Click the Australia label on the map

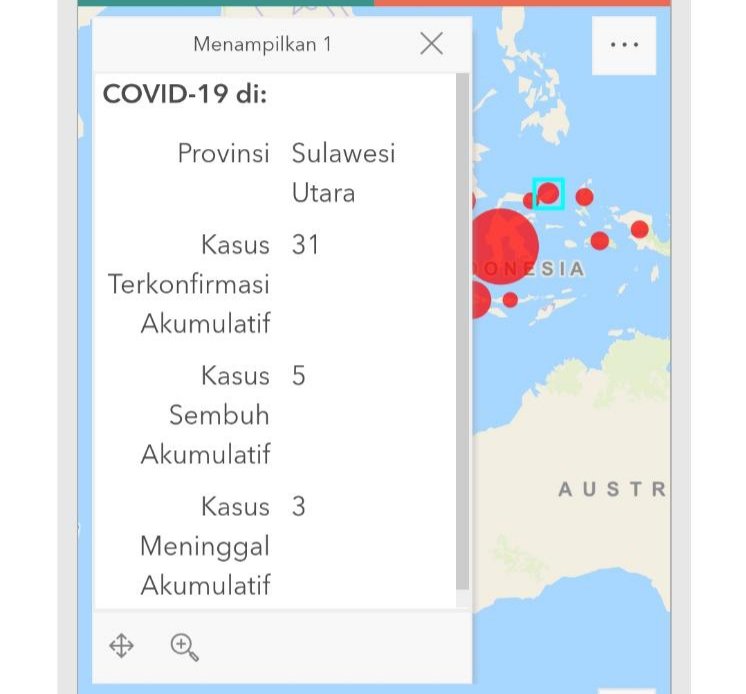pos(610,489)
